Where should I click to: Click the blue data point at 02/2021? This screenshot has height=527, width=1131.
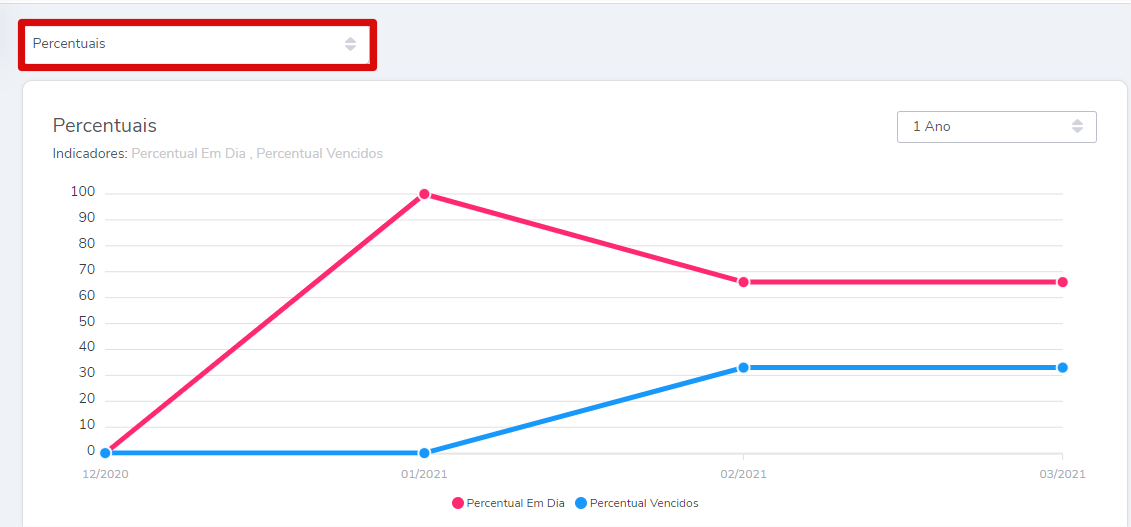pos(743,368)
